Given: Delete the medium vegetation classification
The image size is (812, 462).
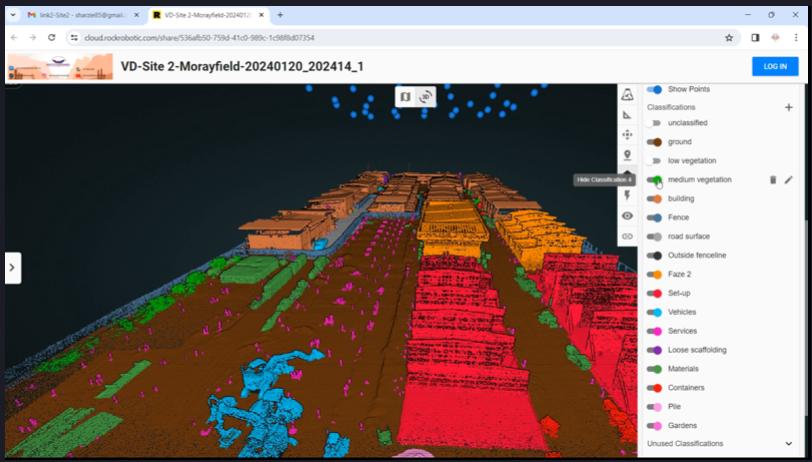Looking at the screenshot, I should 772,180.
